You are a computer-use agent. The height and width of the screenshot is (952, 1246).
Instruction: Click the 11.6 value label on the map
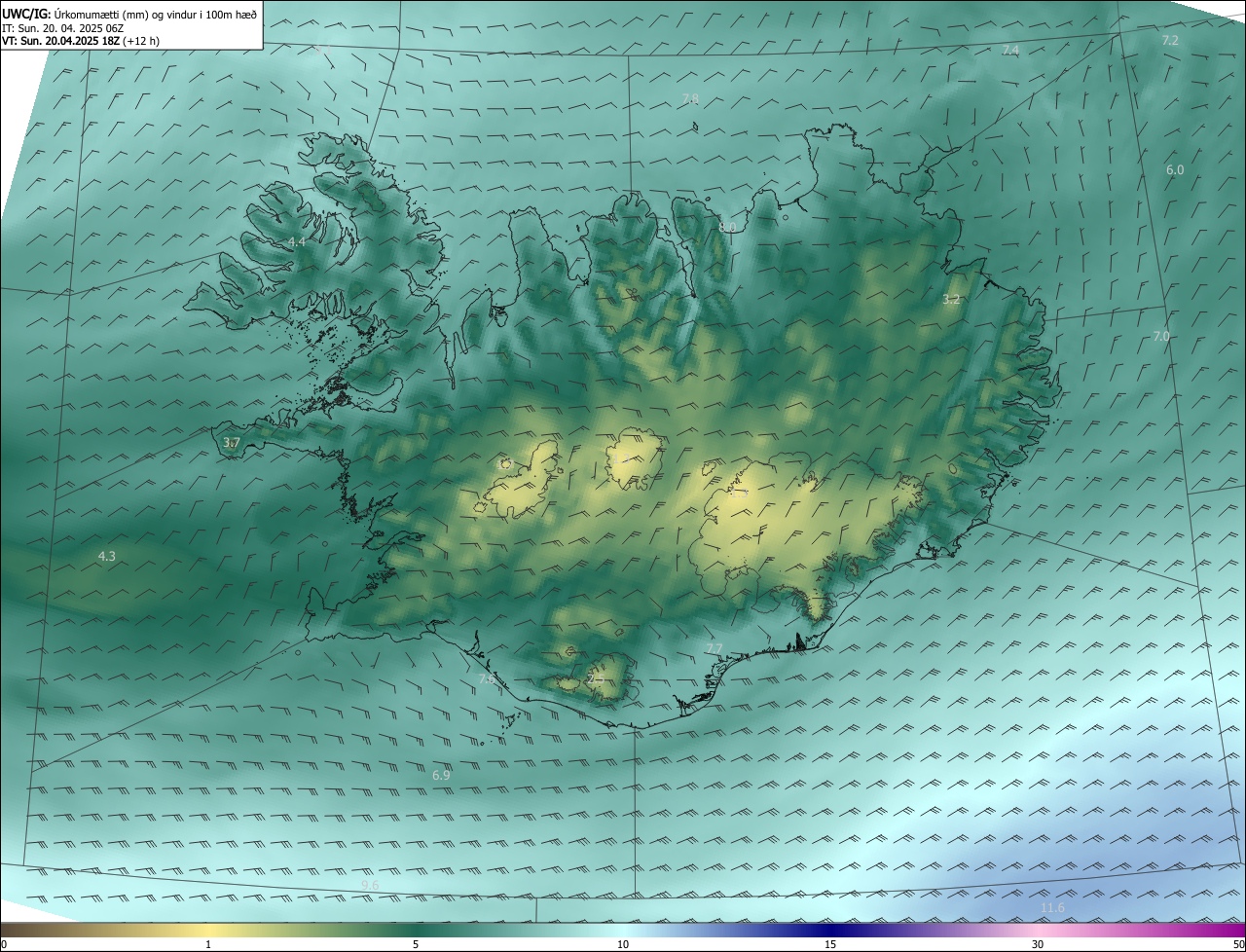tap(1052, 907)
